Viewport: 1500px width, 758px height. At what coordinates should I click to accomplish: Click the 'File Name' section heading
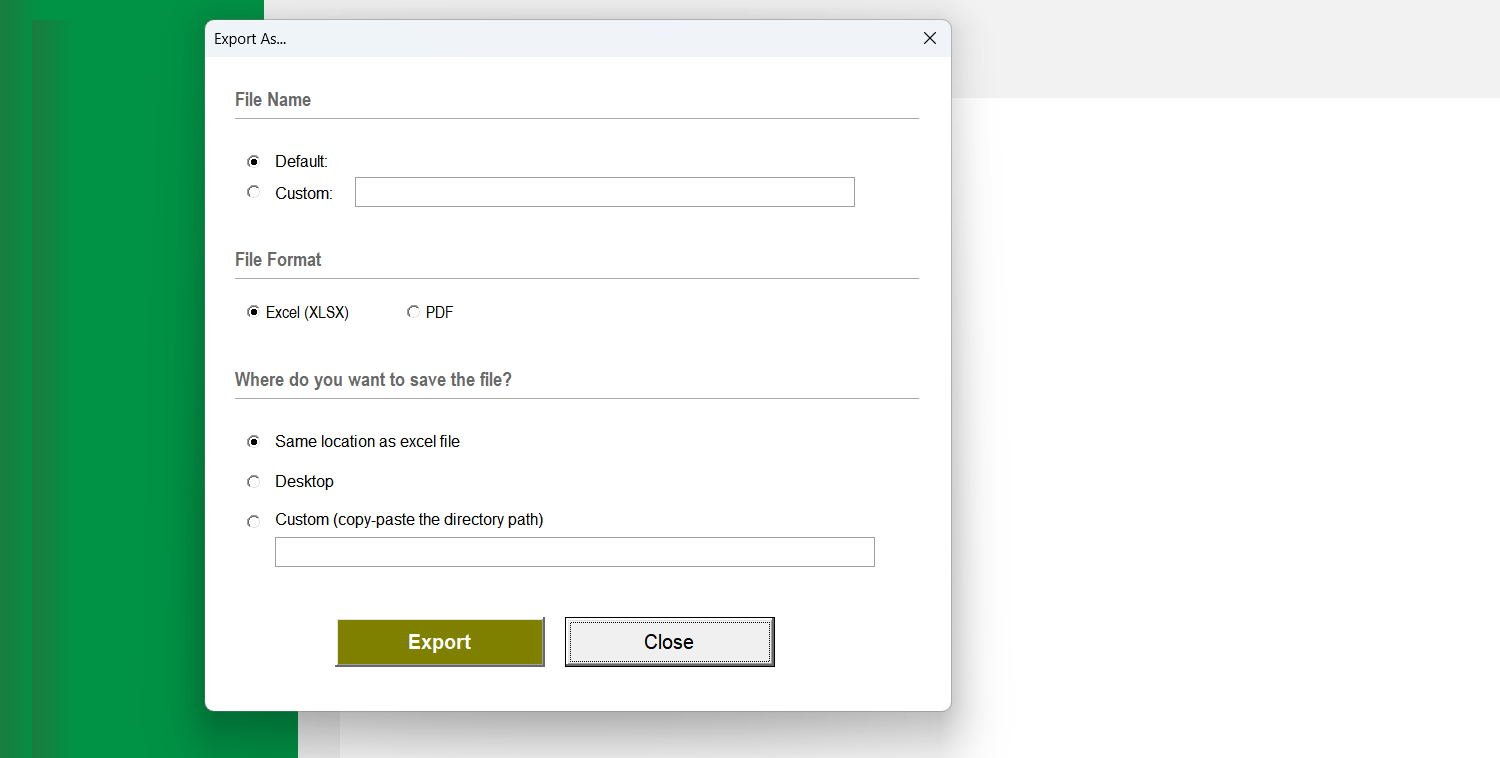click(x=273, y=100)
